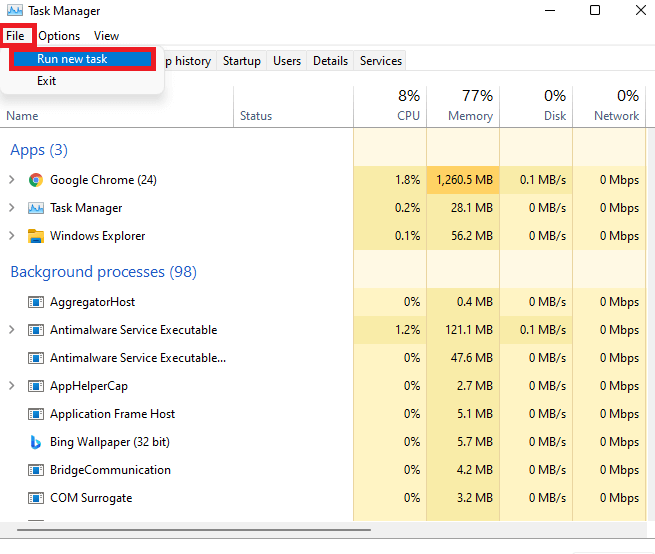Click the Bing Wallpaper icon

point(36,442)
